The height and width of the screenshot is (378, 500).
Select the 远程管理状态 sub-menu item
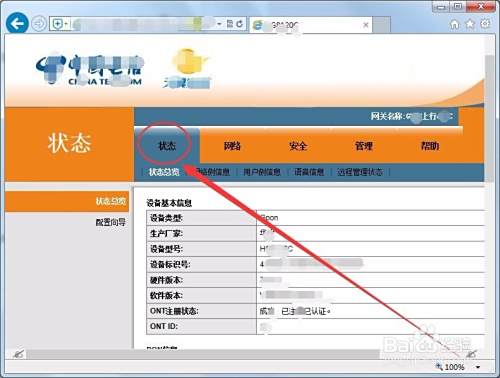[360, 172]
